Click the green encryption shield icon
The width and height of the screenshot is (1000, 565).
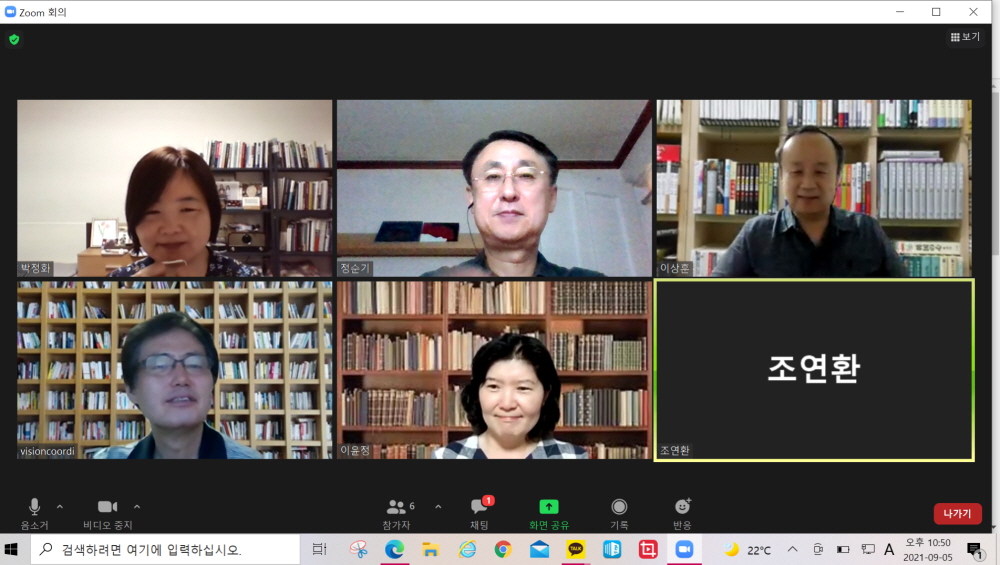pos(14,40)
